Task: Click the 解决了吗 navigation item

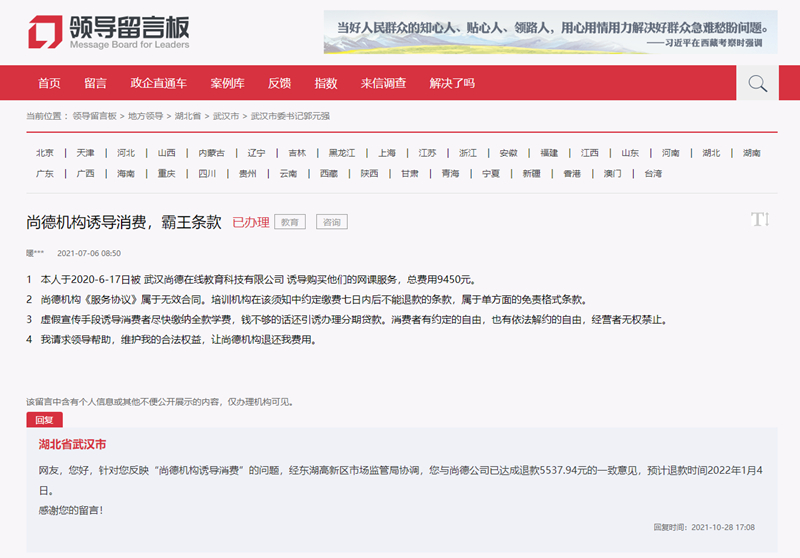Action: pos(452,83)
